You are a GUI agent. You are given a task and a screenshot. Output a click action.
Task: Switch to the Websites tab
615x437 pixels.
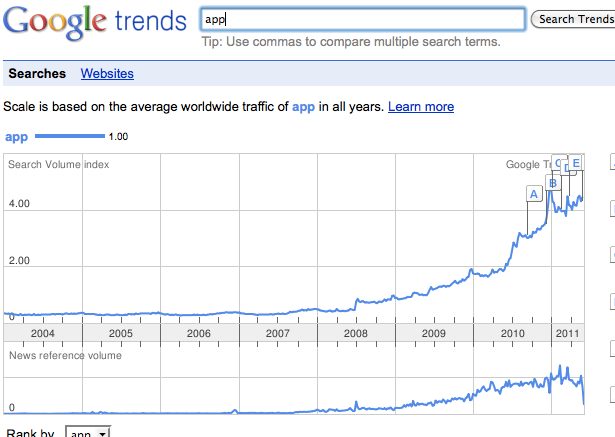(x=107, y=73)
